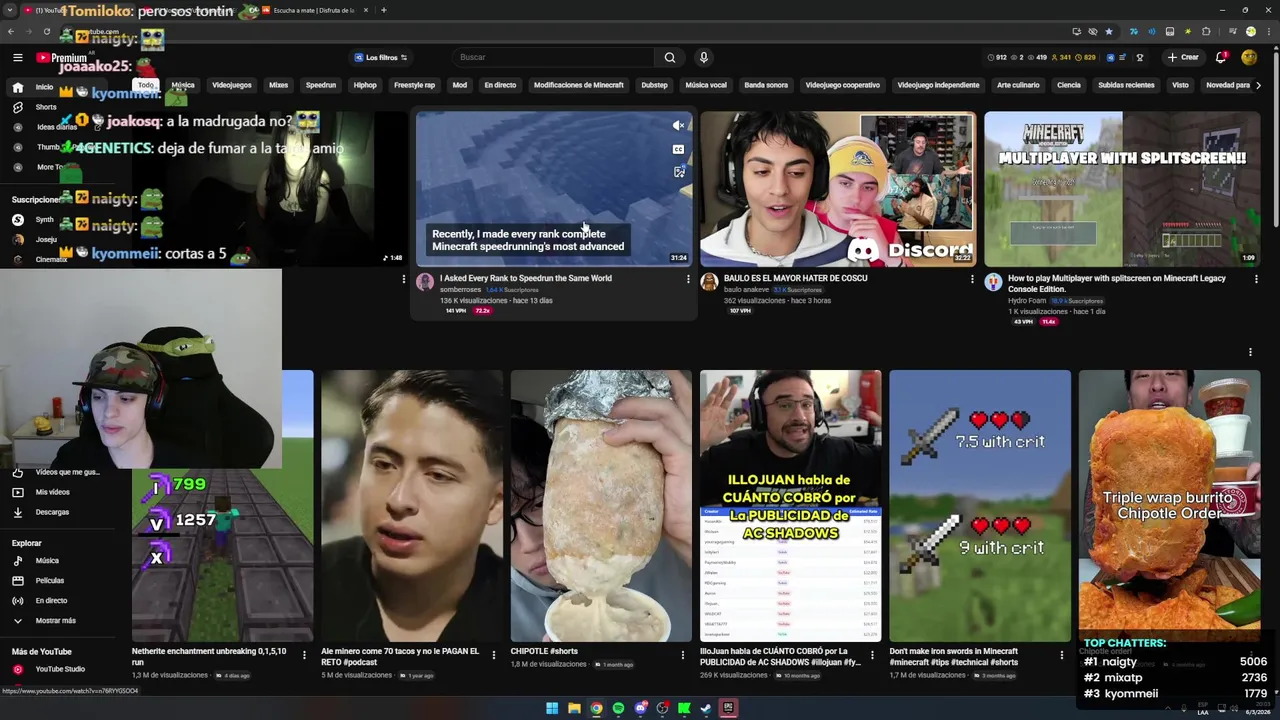Screen dimensions: 1280x720
Task: Expand sidebar with 'Mostrar más'
Action: click(55, 621)
